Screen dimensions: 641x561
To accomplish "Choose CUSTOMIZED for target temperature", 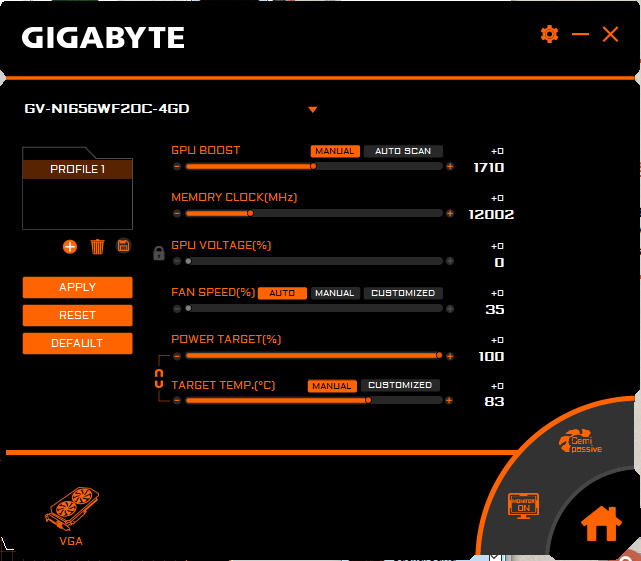I will click(x=399, y=385).
